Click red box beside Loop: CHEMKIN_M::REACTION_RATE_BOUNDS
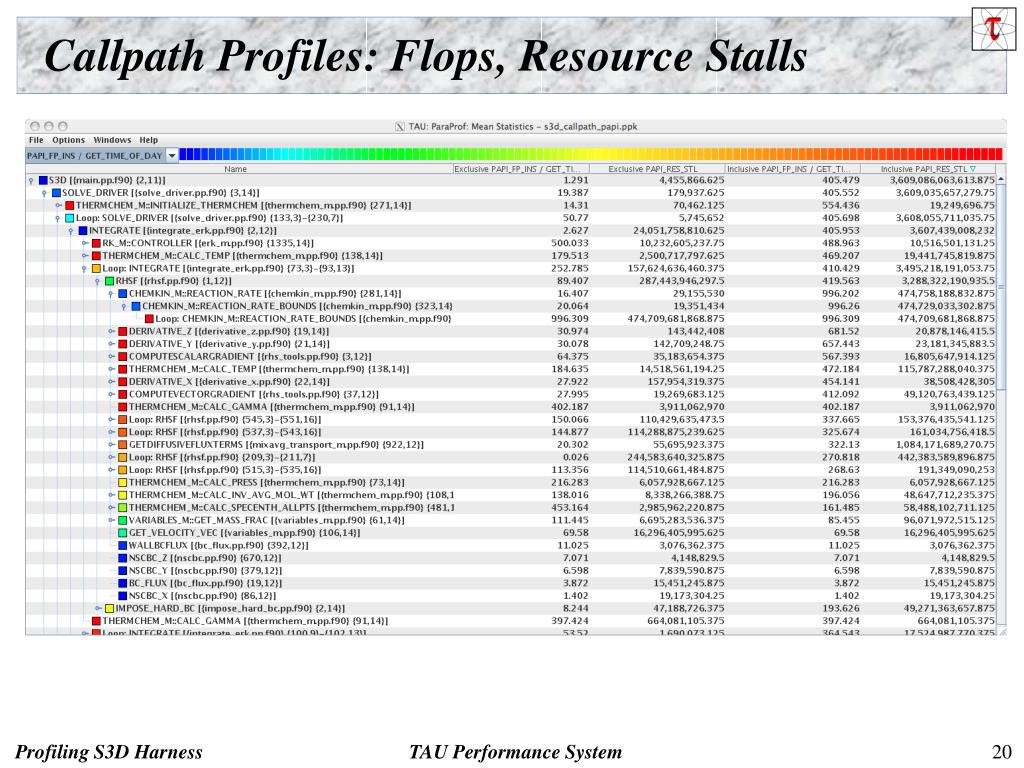 [x=149, y=319]
